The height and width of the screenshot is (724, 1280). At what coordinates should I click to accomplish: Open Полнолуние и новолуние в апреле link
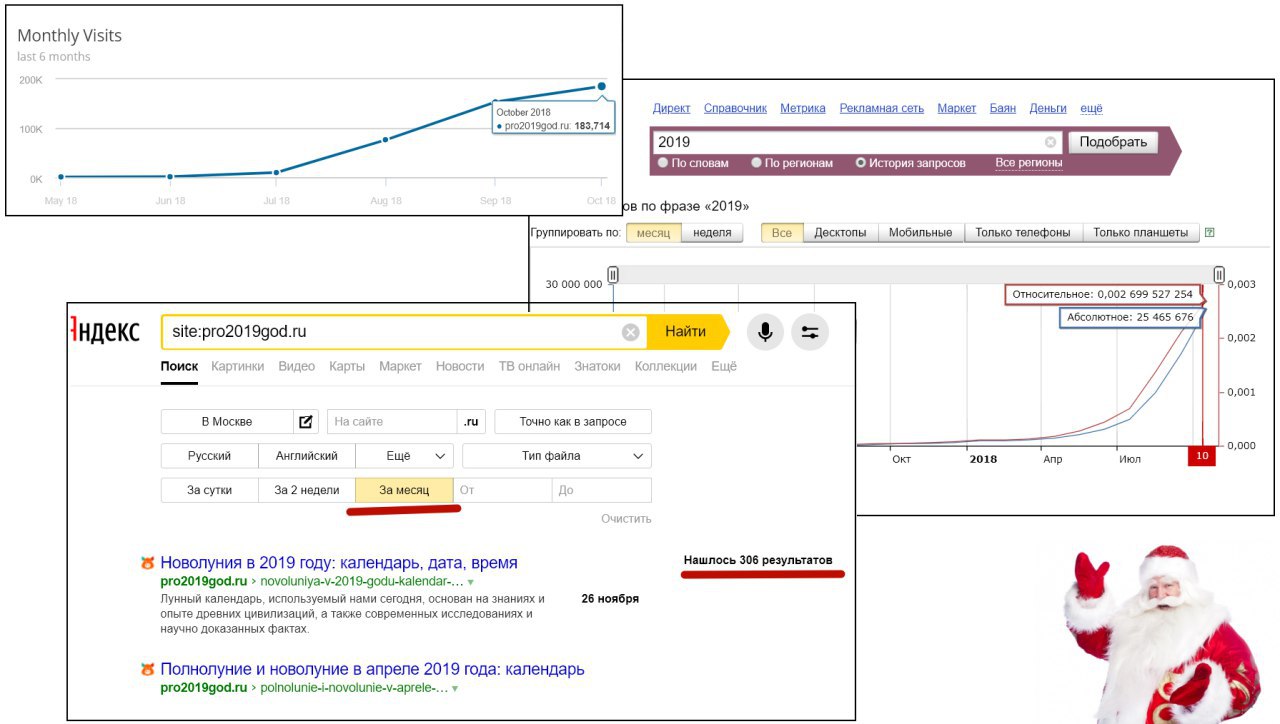(x=372, y=669)
